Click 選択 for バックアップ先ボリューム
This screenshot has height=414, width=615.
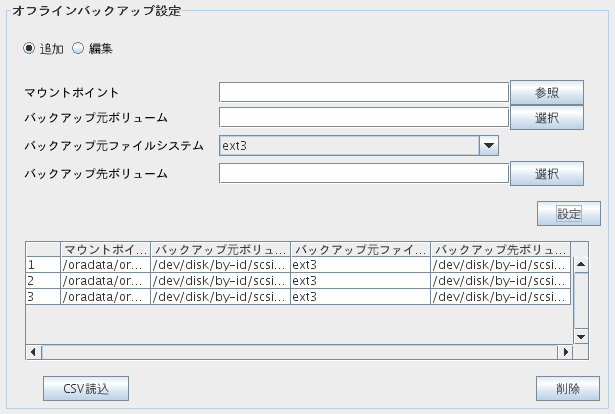click(x=547, y=173)
